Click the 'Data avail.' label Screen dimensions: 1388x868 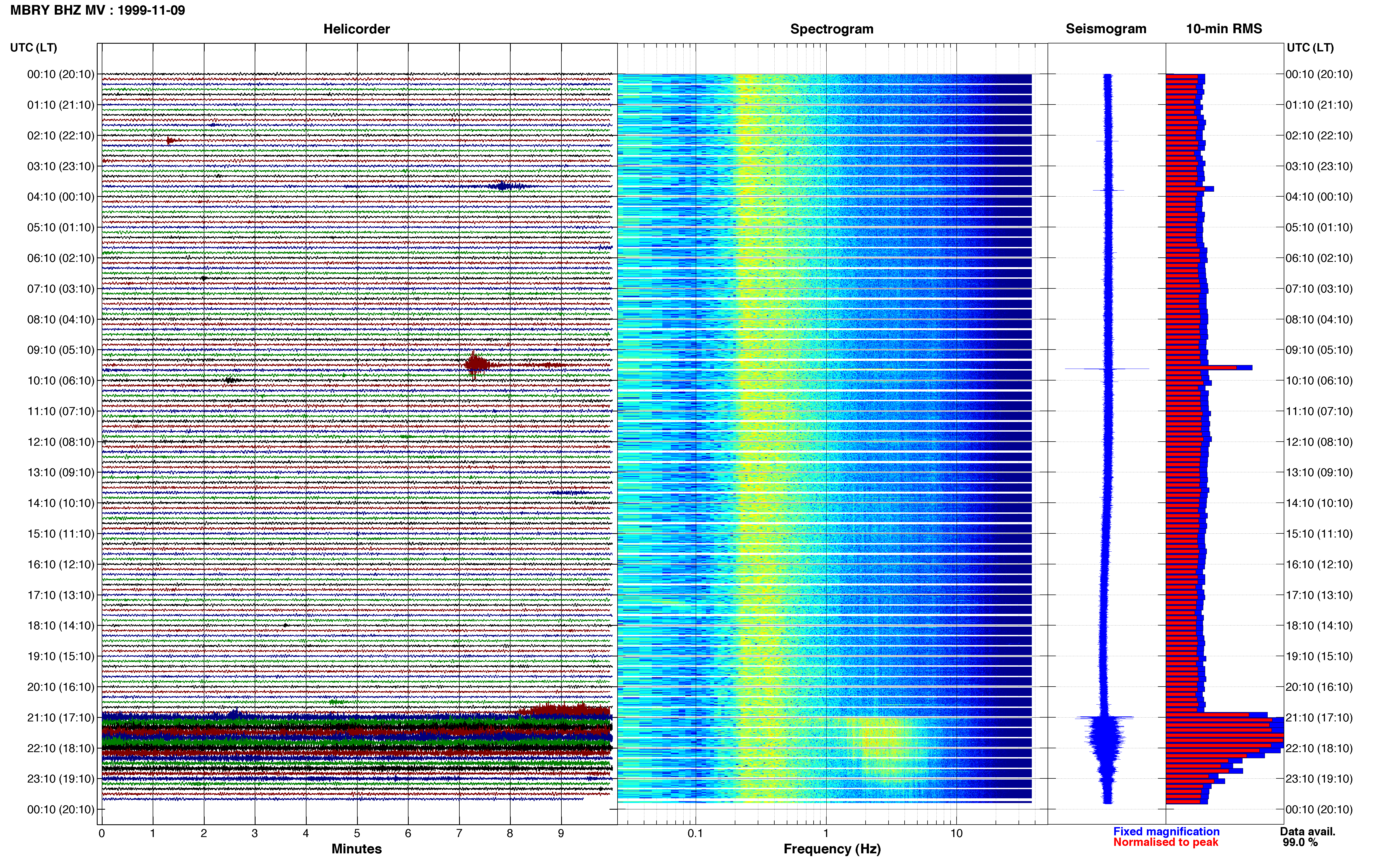coord(1308,831)
